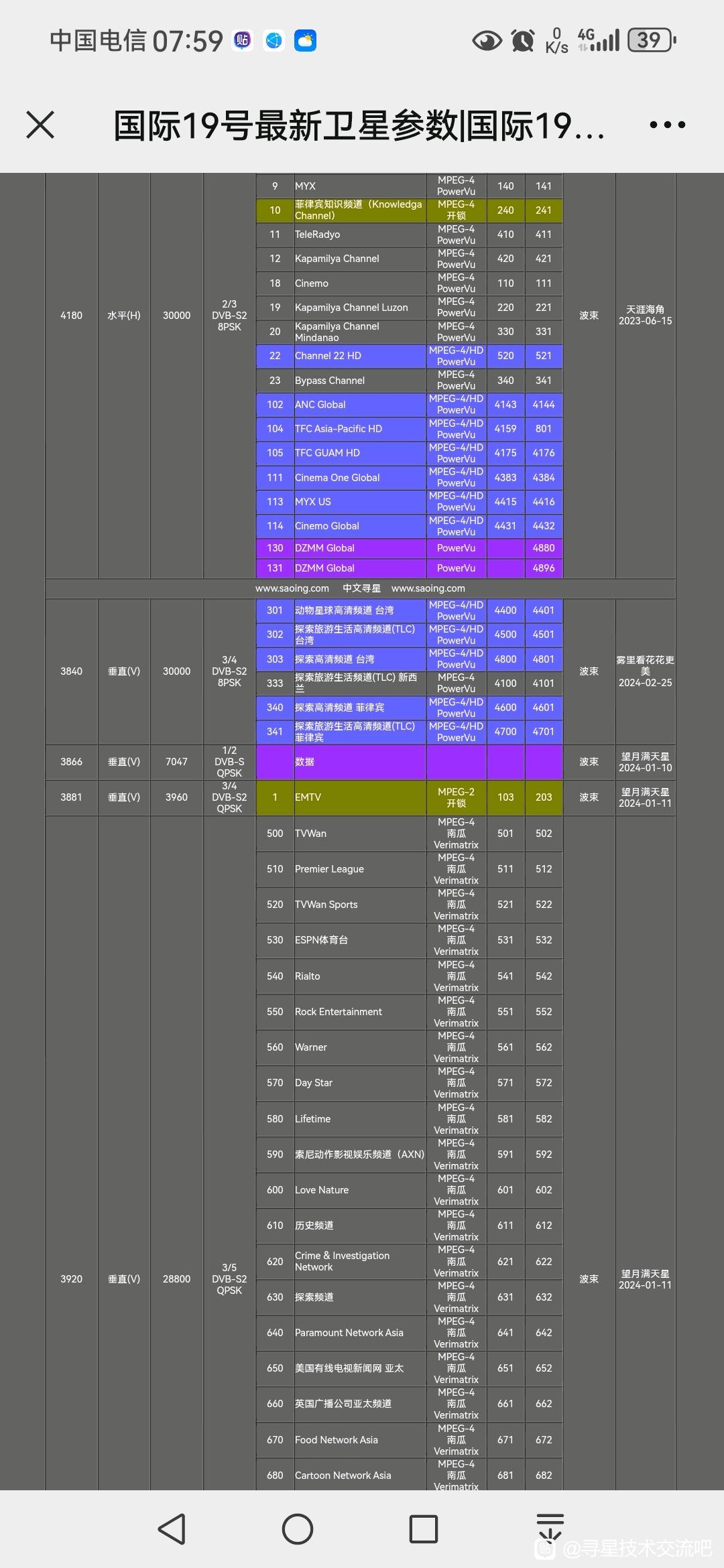
Task: Tap the Rock Entertainment channel
Action: point(339,1012)
